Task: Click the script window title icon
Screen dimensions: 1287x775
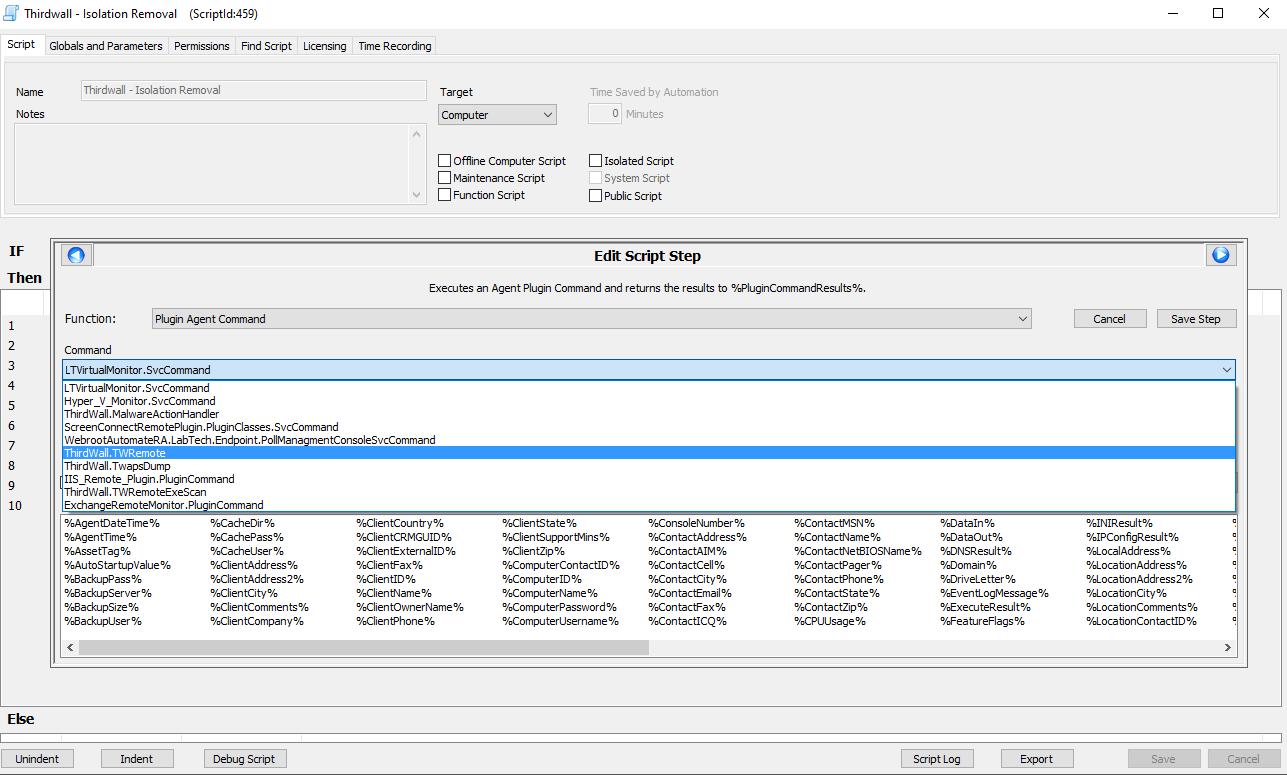Action: (12, 14)
